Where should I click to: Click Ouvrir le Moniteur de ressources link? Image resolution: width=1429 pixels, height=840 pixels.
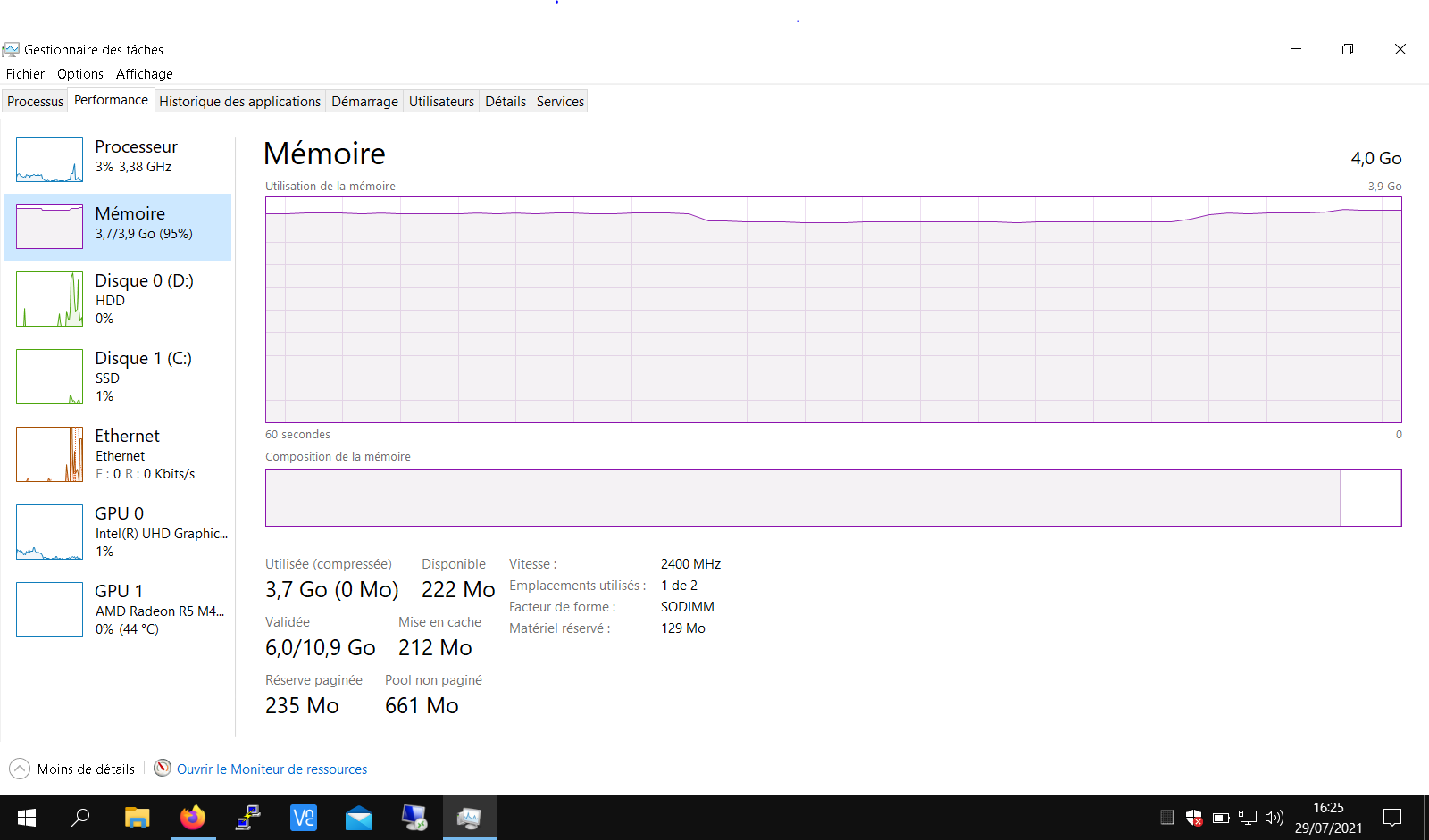coord(272,769)
